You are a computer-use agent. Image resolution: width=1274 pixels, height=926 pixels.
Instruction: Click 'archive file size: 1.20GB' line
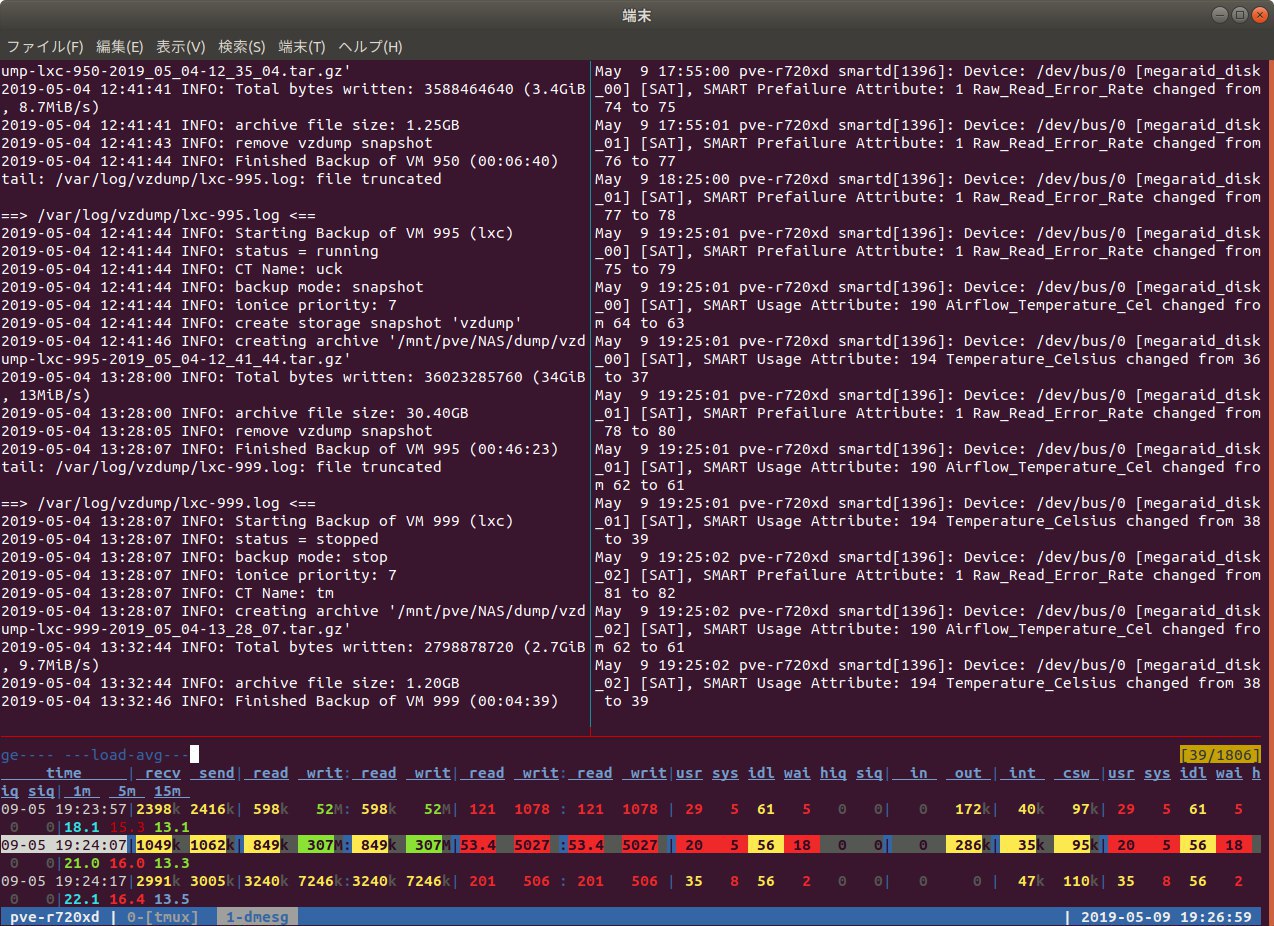(230, 683)
